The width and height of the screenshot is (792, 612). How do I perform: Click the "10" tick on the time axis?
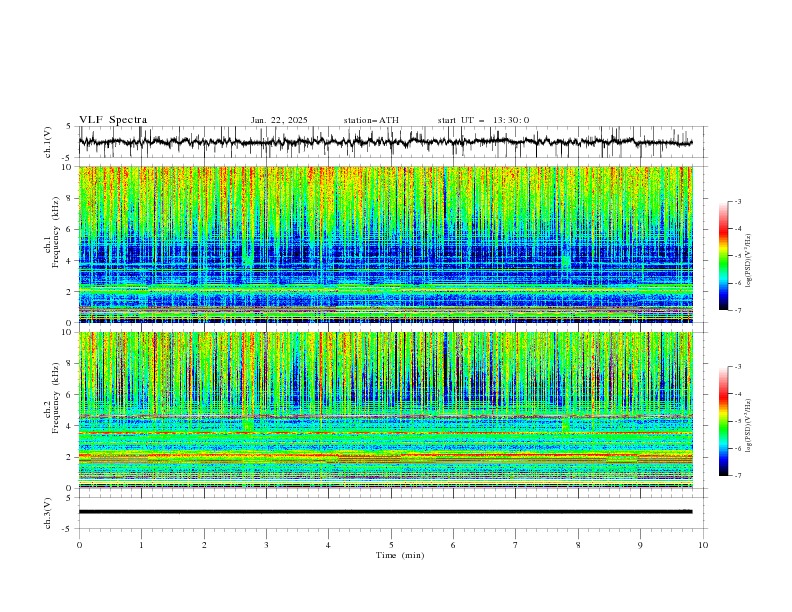click(x=703, y=545)
